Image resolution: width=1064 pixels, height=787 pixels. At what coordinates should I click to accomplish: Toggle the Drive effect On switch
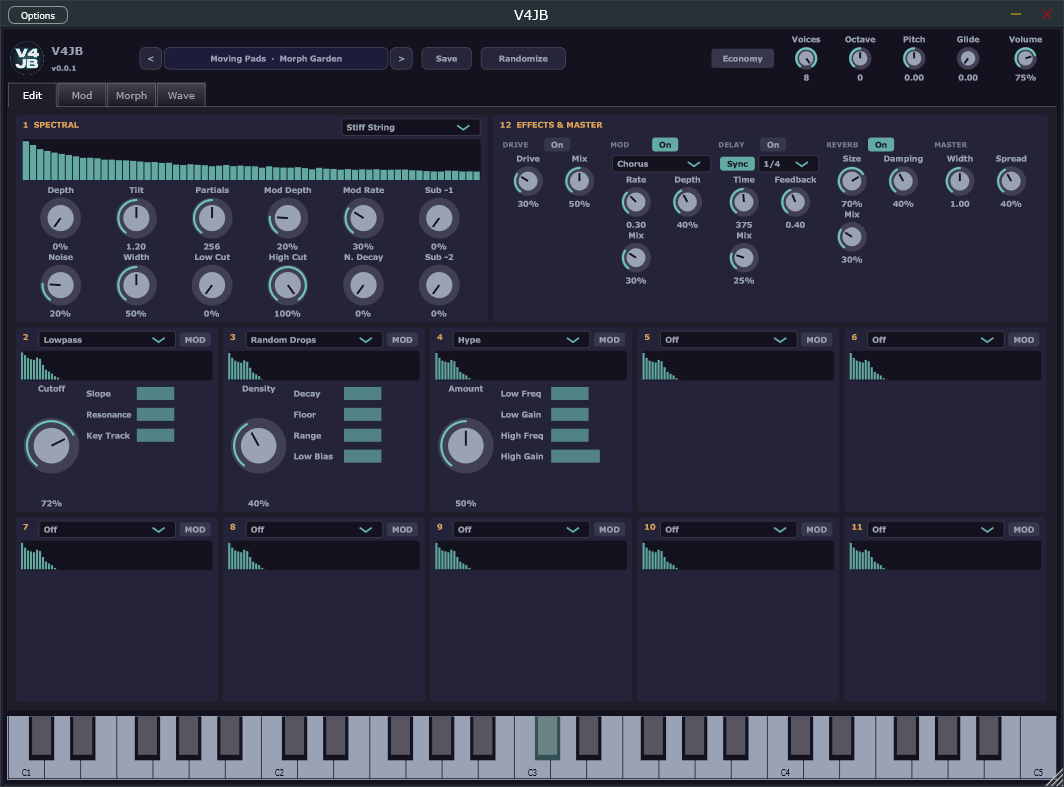[556, 145]
